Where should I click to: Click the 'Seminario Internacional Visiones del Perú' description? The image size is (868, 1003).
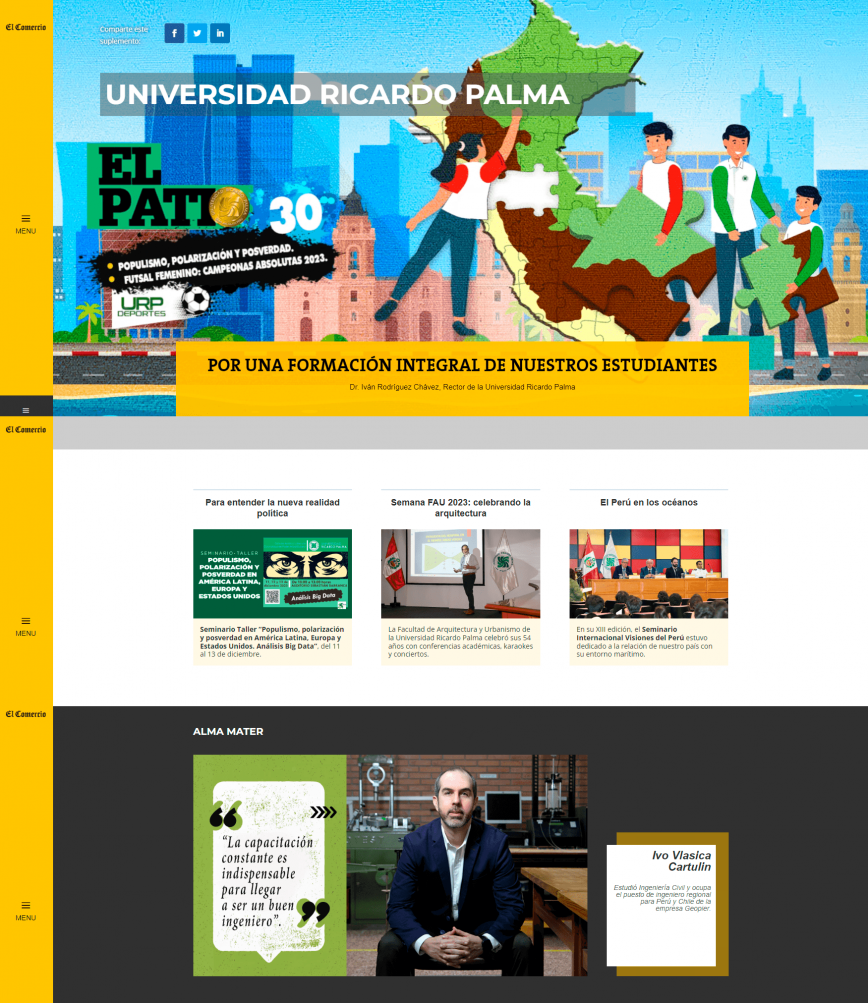click(x=645, y=642)
